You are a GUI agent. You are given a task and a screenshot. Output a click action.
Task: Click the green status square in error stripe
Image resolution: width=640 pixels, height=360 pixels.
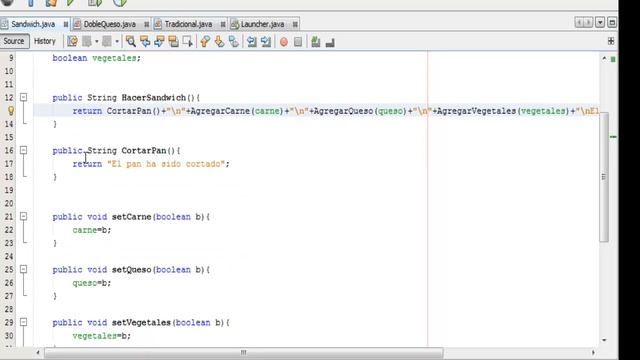click(613, 60)
